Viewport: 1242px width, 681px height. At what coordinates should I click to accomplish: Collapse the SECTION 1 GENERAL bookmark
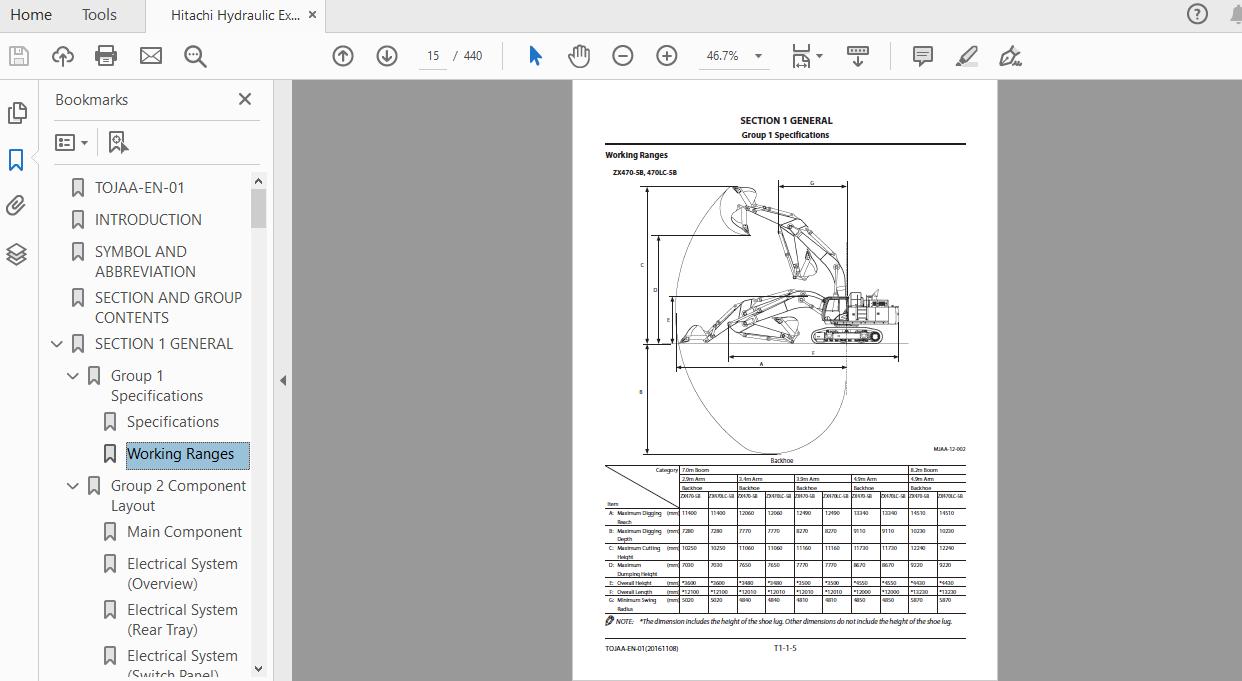point(57,344)
